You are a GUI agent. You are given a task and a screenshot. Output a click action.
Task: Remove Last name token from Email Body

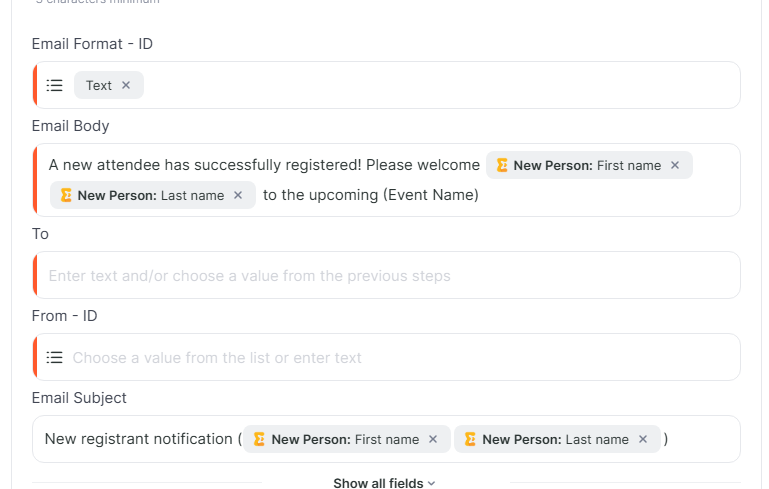pyautogui.click(x=238, y=195)
